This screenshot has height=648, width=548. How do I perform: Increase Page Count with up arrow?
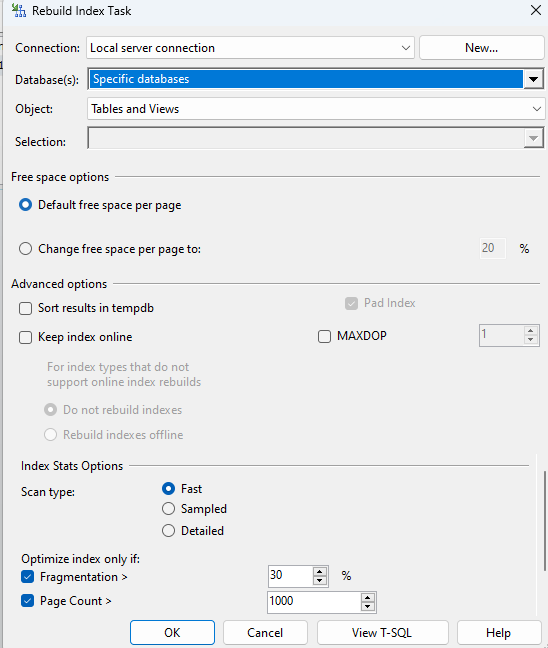(367, 598)
